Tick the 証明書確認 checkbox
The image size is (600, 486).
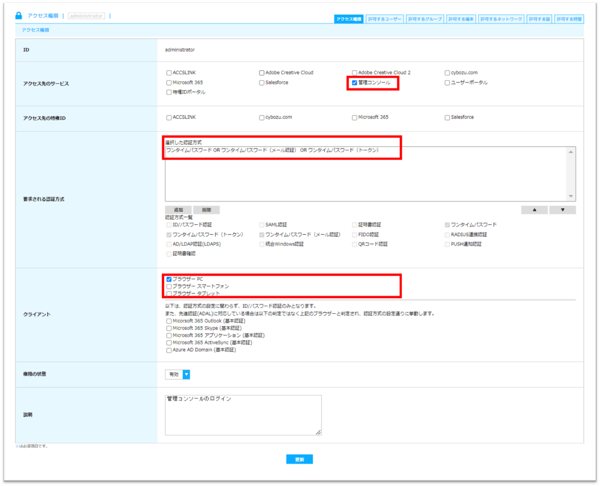(x=169, y=254)
